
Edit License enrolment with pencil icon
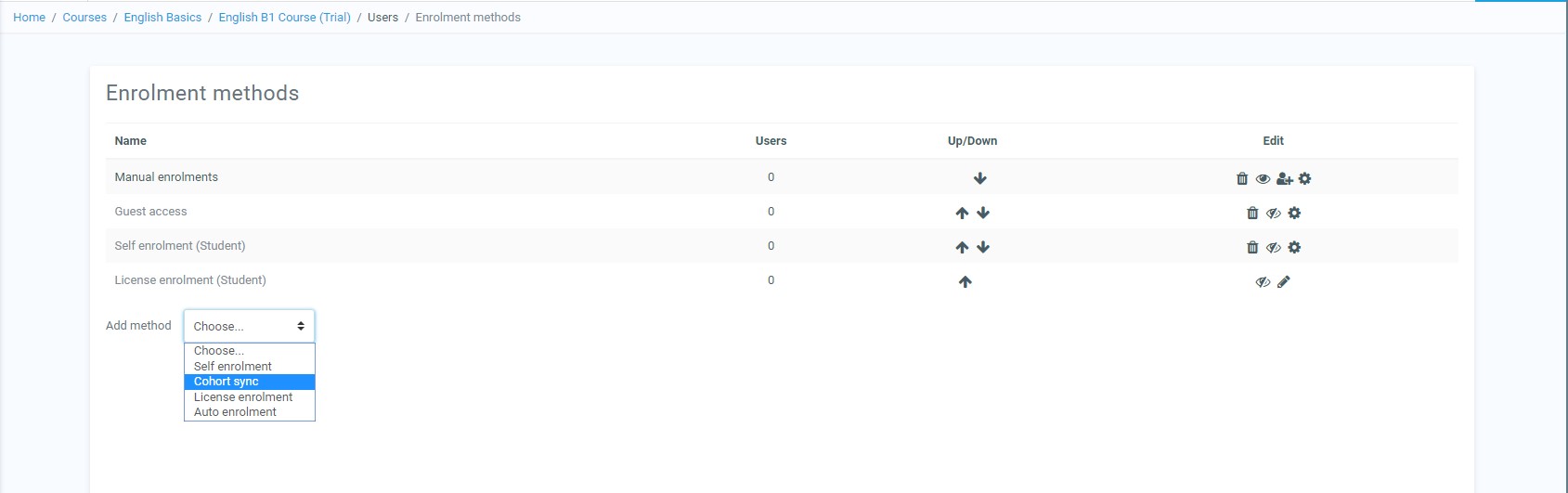pyautogui.click(x=1284, y=281)
